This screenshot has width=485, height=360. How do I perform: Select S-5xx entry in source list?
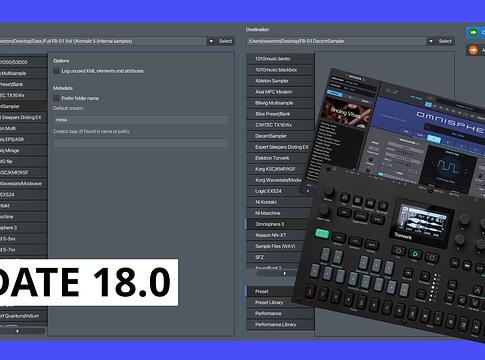tap(24, 238)
